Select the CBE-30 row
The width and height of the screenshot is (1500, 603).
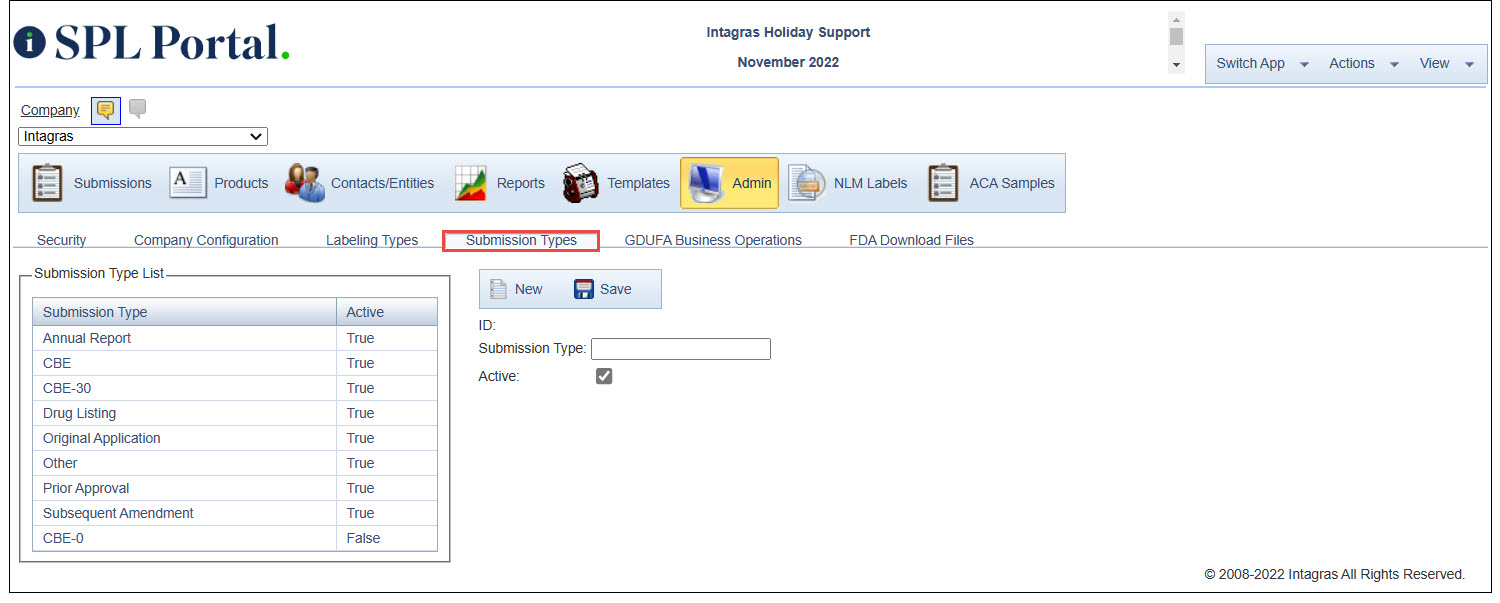pyautogui.click(x=235, y=388)
